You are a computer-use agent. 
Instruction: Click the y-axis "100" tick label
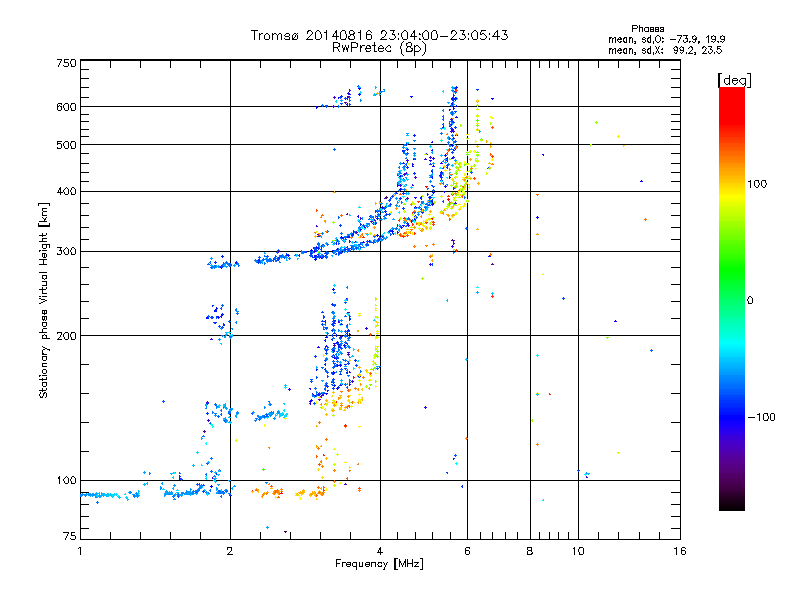point(66,481)
